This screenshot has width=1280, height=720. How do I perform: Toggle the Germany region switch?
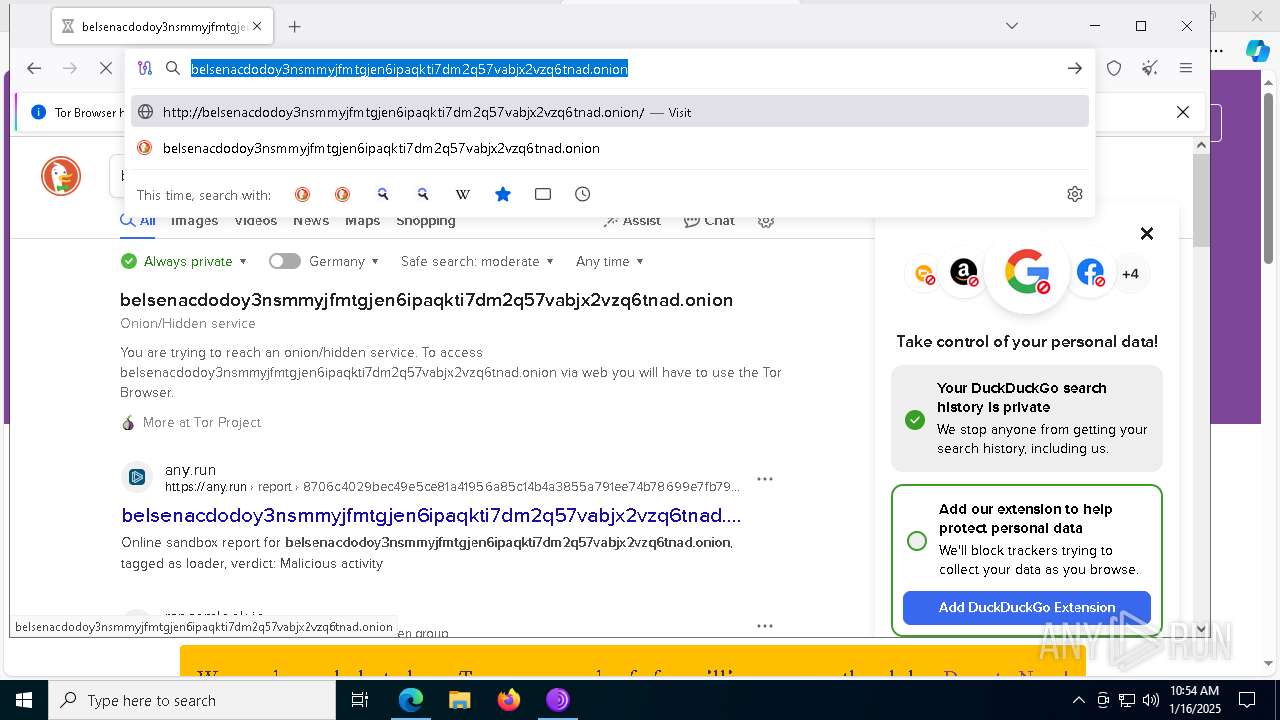tap(284, 261)
